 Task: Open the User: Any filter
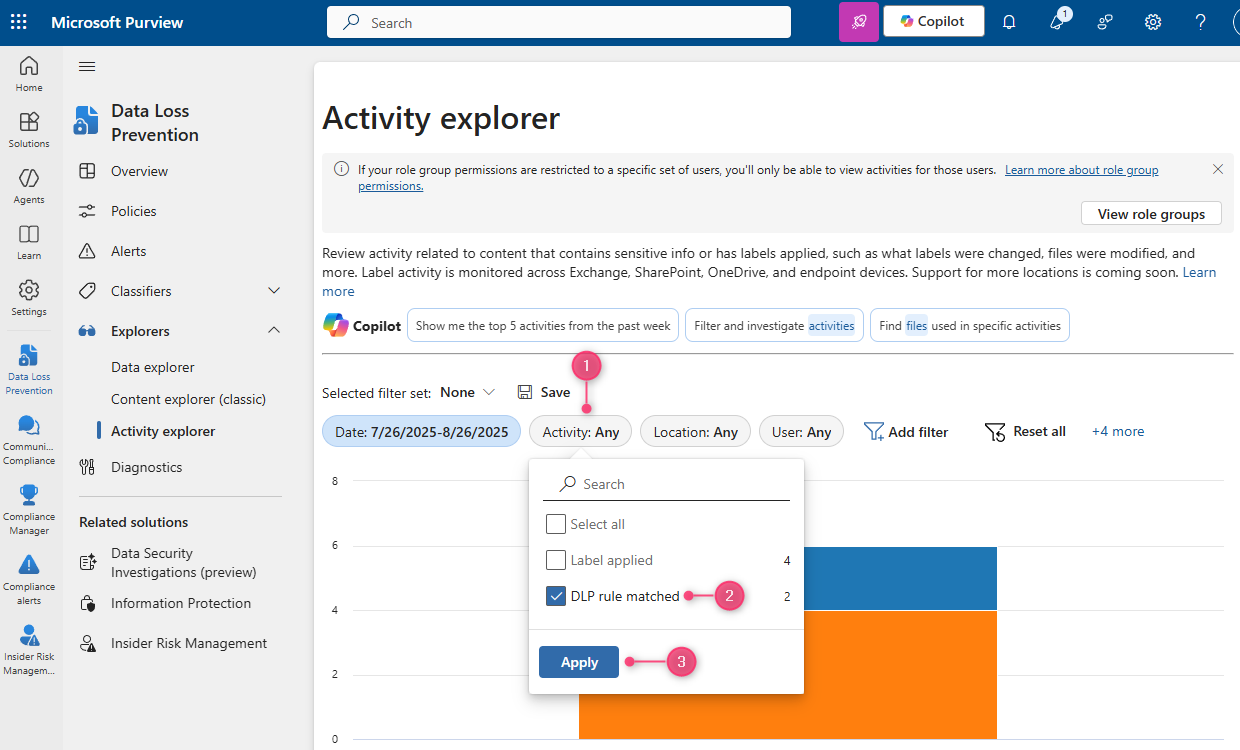coord(801,432)
